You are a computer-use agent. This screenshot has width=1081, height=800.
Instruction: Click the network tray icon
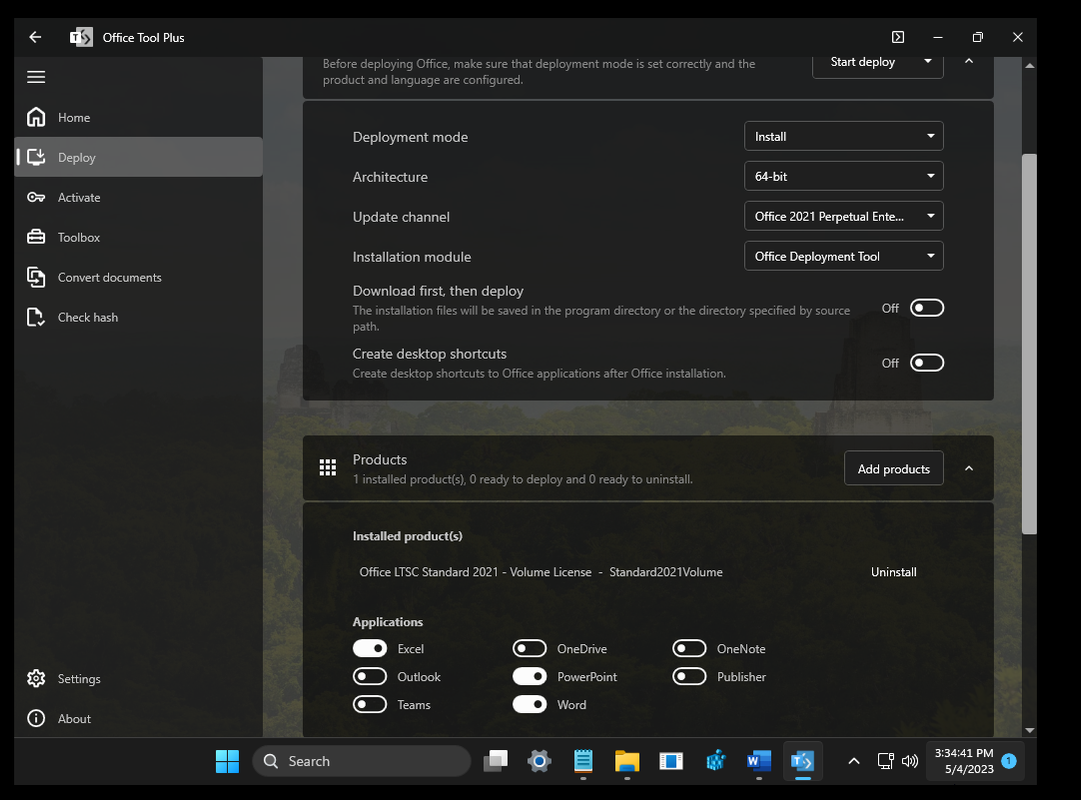tap(886, 761)
